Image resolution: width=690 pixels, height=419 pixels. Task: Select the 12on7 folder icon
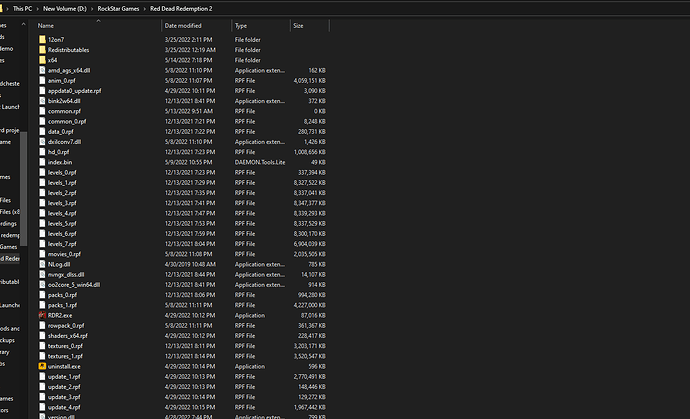tap(42, 40)
